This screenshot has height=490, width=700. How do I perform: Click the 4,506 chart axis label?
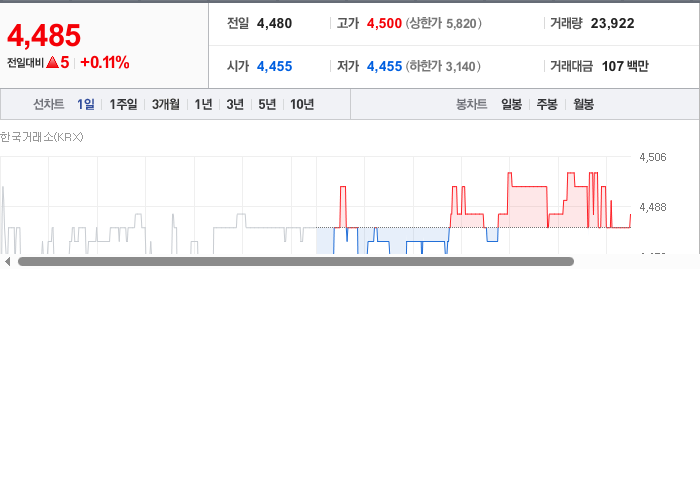click(x=653, y=157)
